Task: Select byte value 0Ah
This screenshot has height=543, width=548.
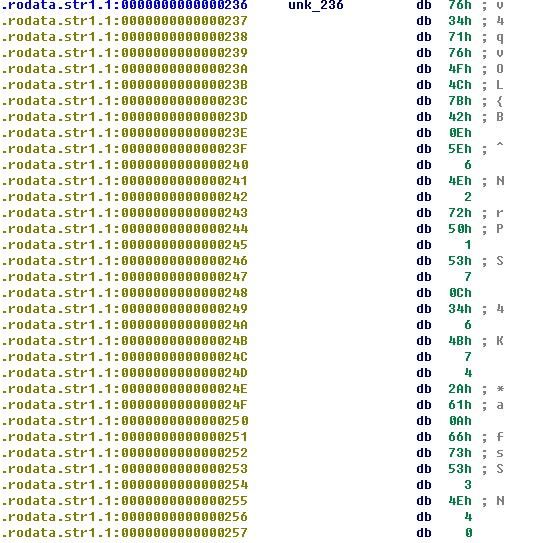Action: (x=460, y=421)
